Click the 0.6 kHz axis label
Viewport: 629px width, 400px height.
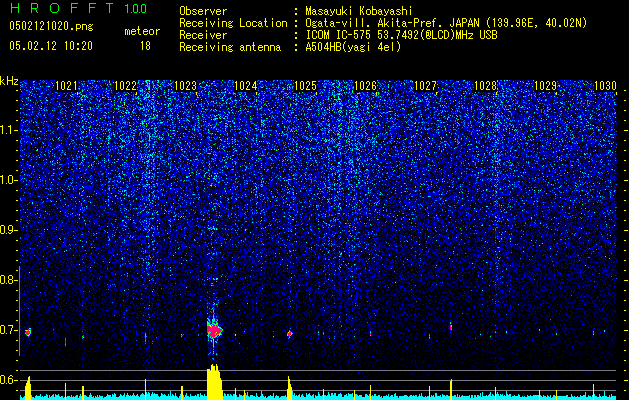[x=7, y=380]
